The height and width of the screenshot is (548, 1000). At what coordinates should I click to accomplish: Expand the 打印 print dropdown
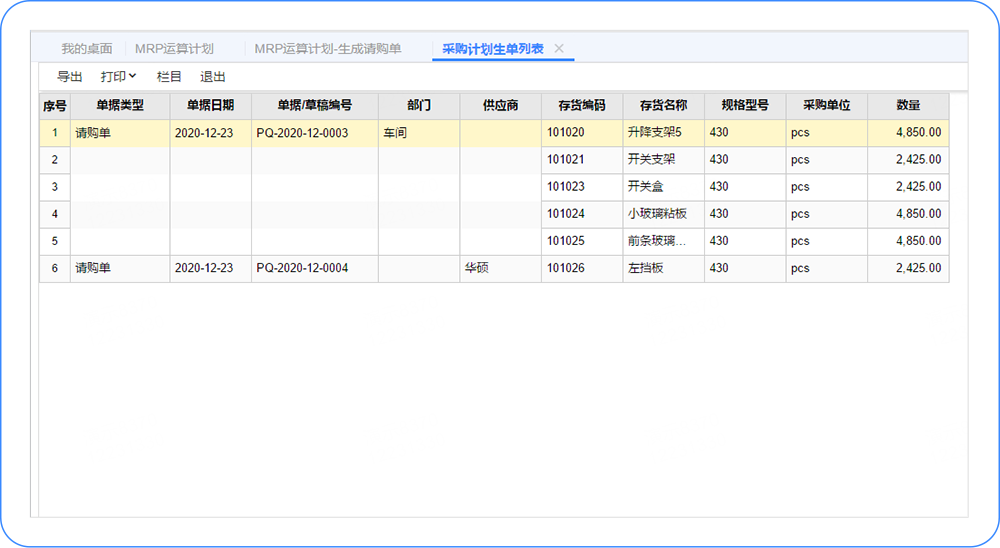pyautogui.click(x=119, y=76)
